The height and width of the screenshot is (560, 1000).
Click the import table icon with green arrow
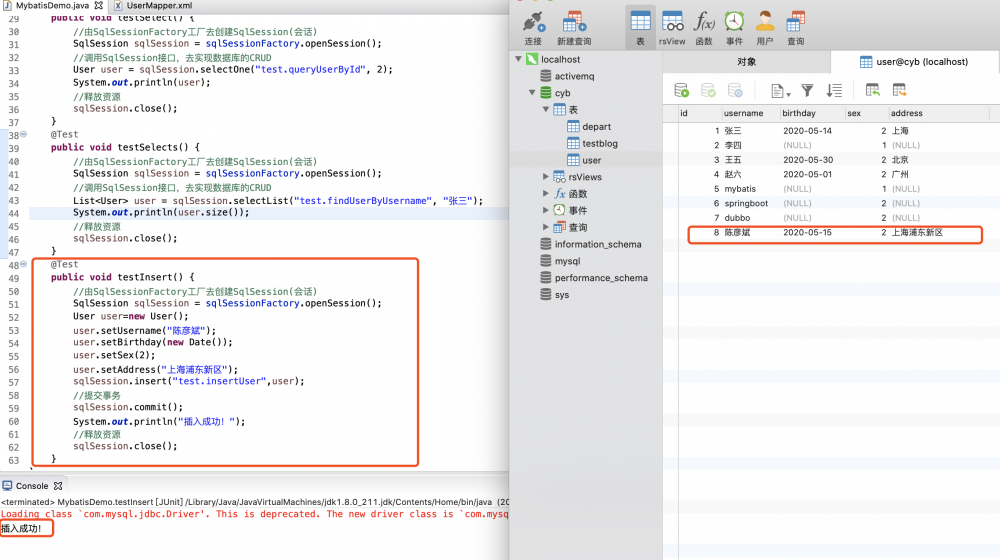pyautogui.click(x=872, y=91)
